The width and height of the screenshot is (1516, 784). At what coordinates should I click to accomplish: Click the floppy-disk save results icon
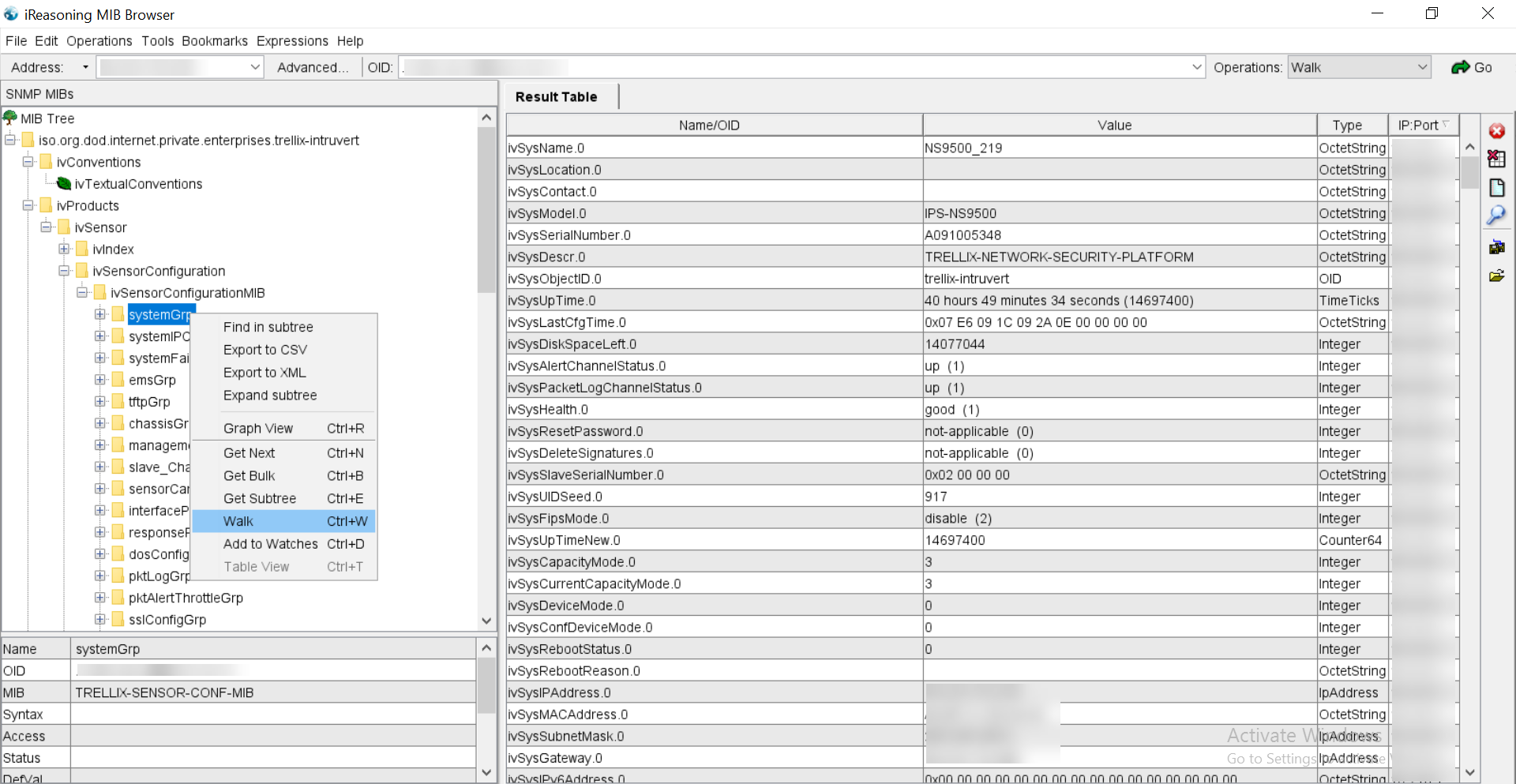(1496, 248)
